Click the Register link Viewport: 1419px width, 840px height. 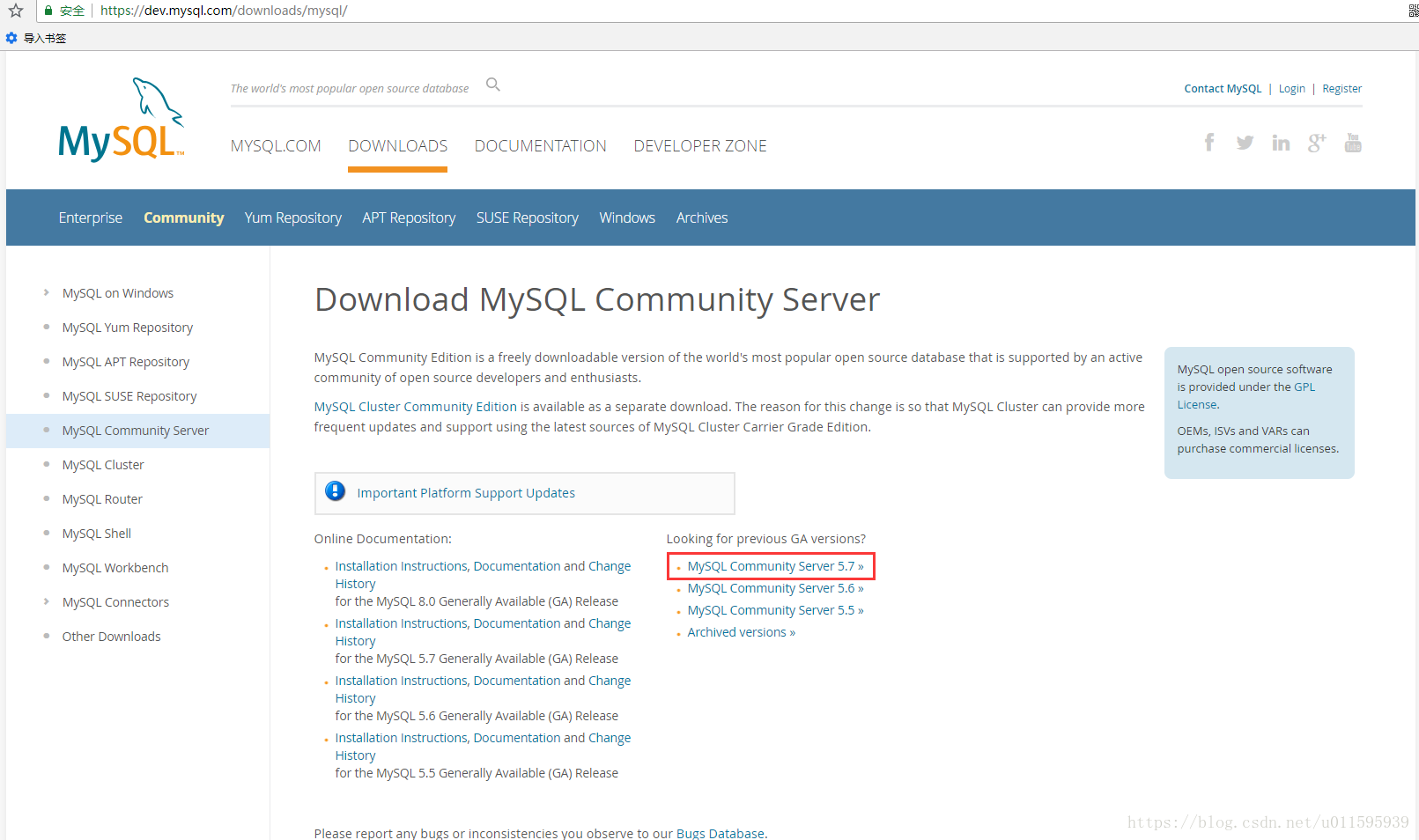[1342, 89]
